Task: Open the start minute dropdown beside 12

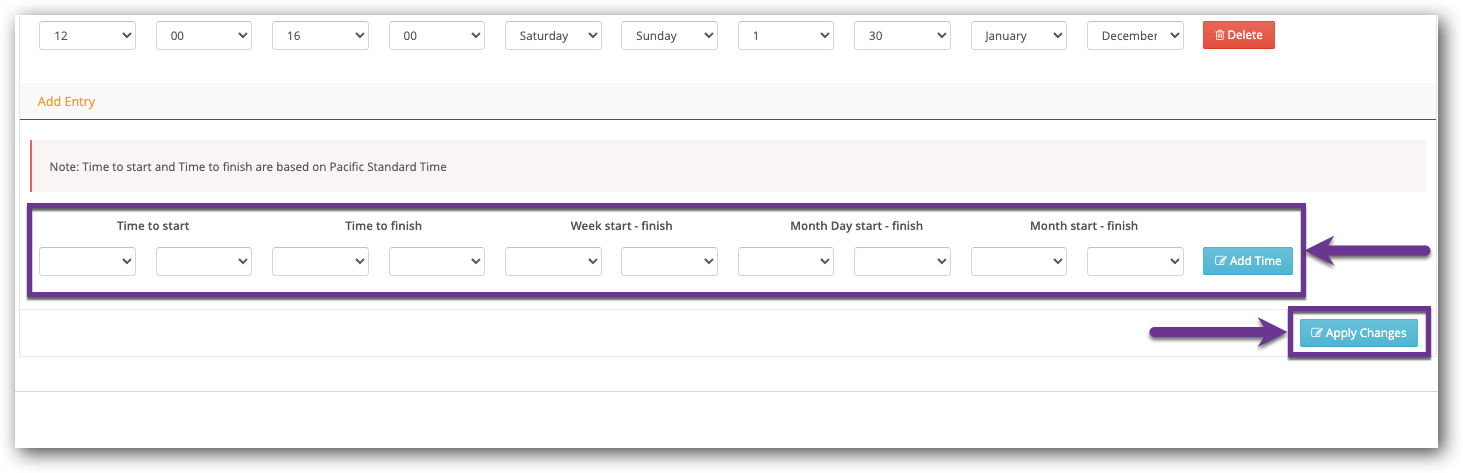Action: click(x=203, y=35)
